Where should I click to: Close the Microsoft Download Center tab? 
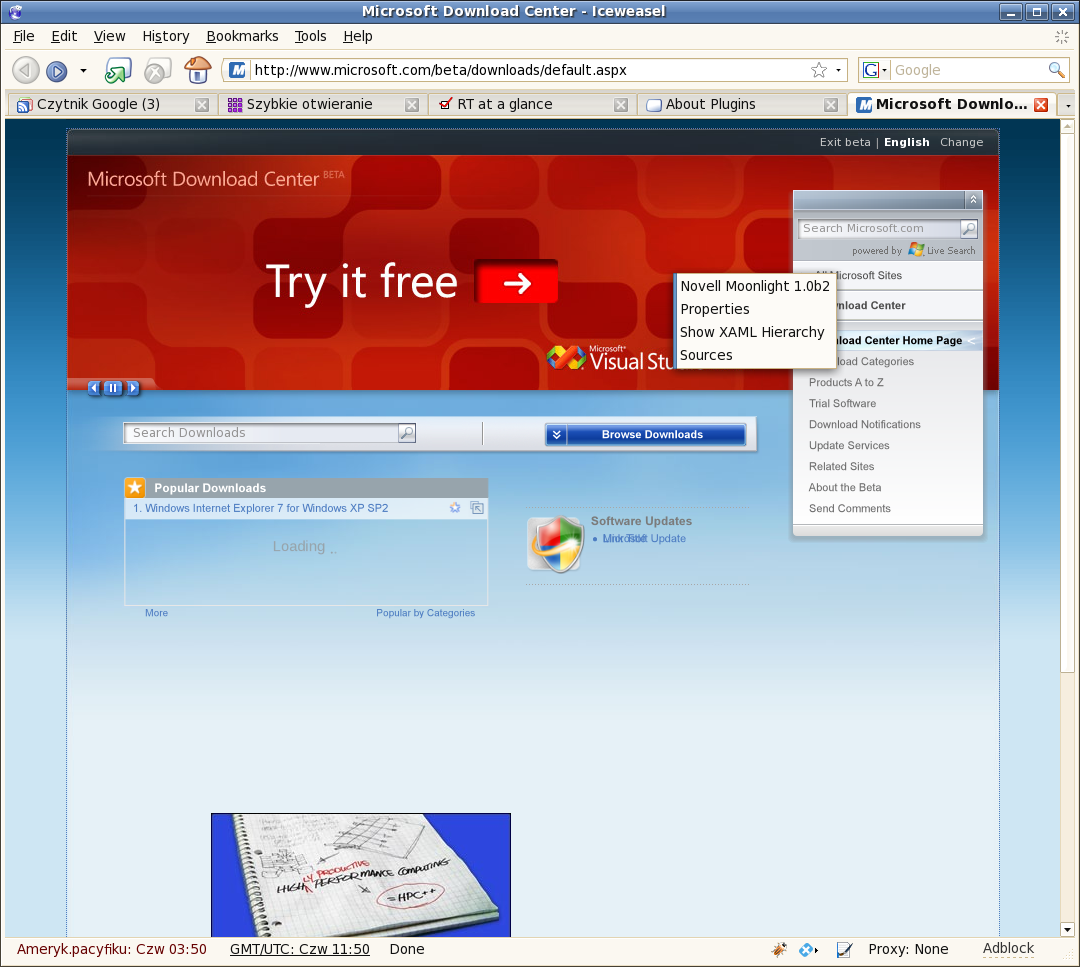pos(1041,105)
